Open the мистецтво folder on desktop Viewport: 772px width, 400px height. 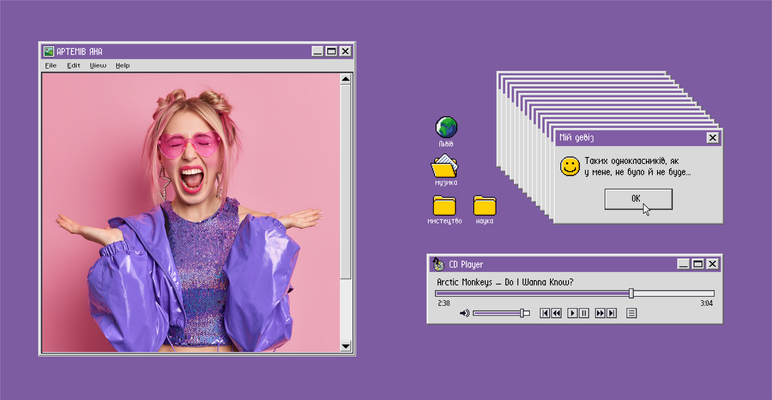point(444,206)
